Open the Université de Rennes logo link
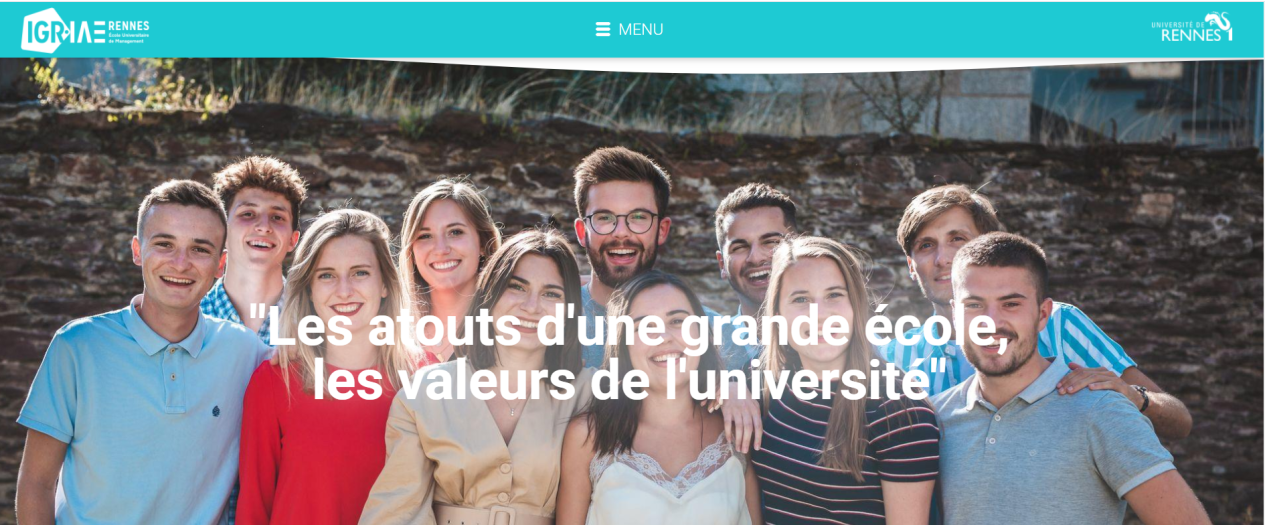 pos(1192,27)
